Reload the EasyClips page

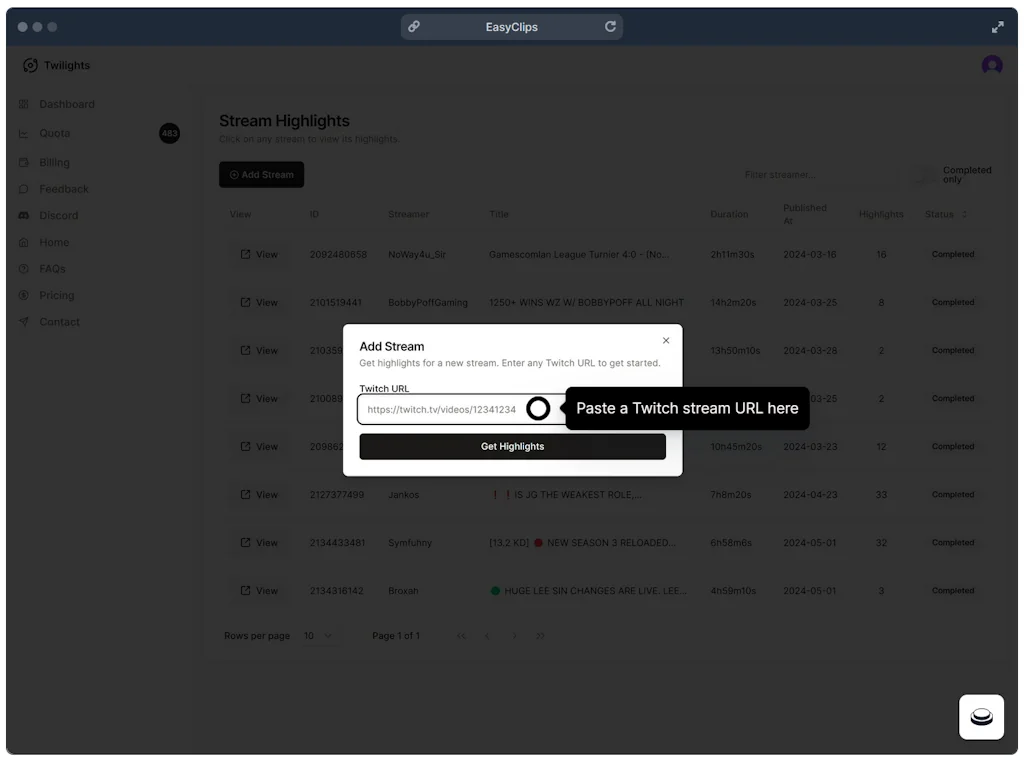pyautogui.click(x=610, y=27)
